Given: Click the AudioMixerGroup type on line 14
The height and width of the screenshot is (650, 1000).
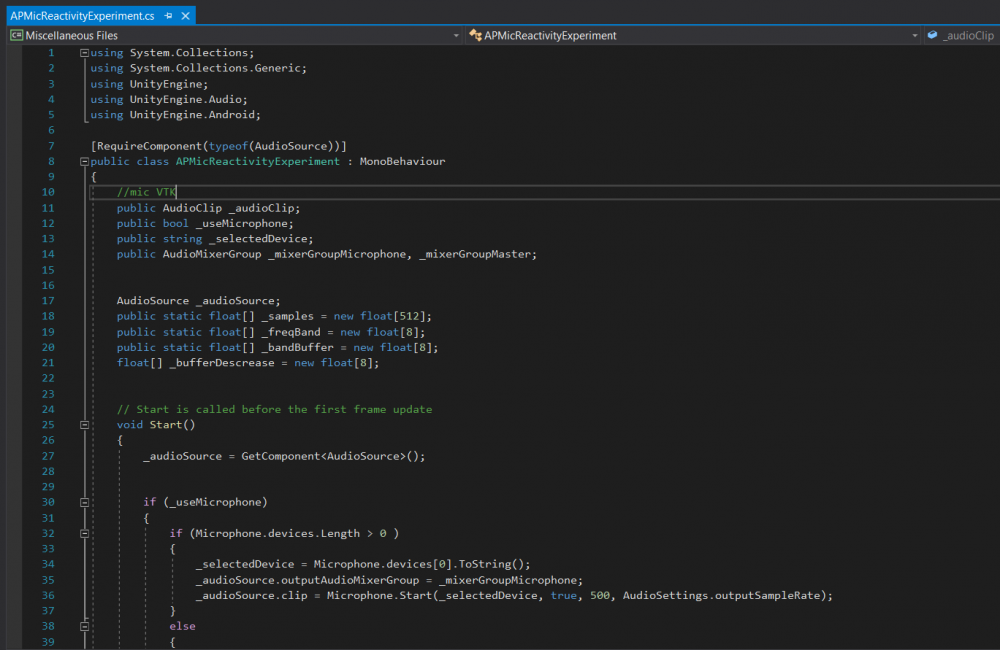Looking at the screenshot, I should [x=212, y=254].
